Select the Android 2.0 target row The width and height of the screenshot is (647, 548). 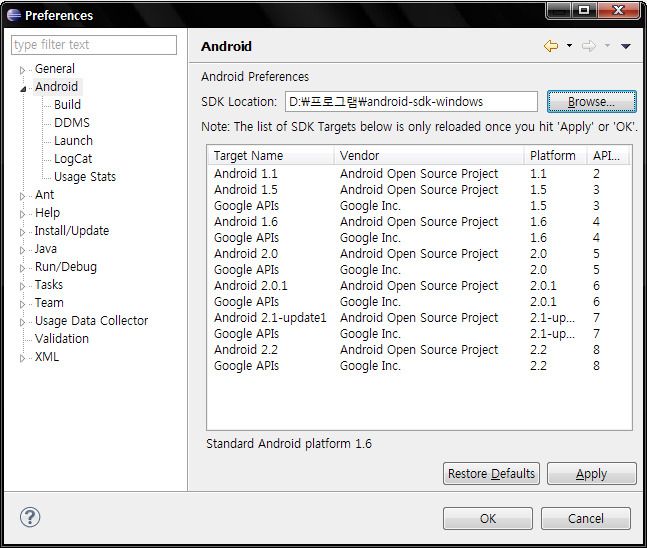tap(419, 254)
